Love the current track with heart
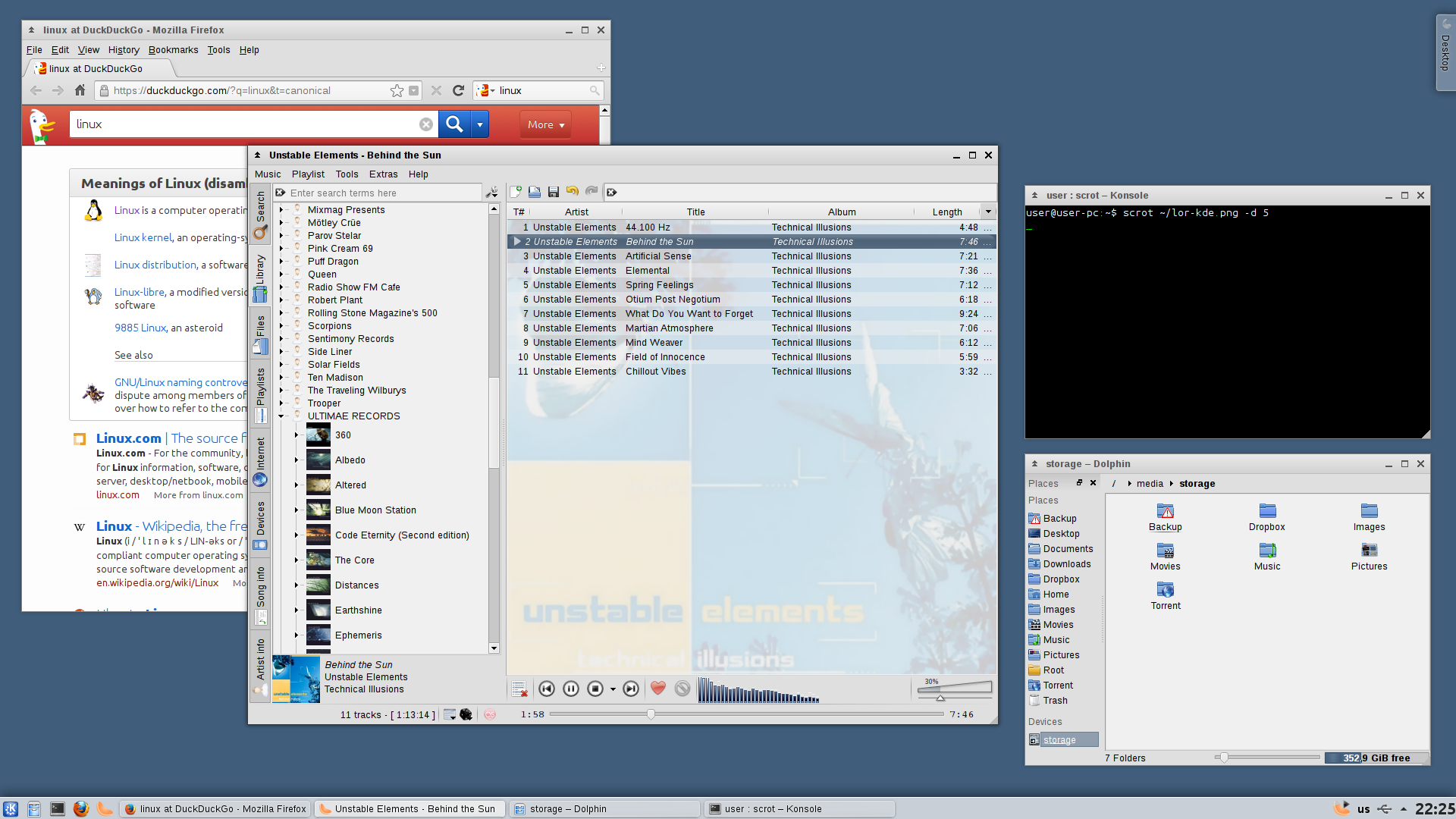Viewport: 1456px width, 819px height. pos(658,689)
